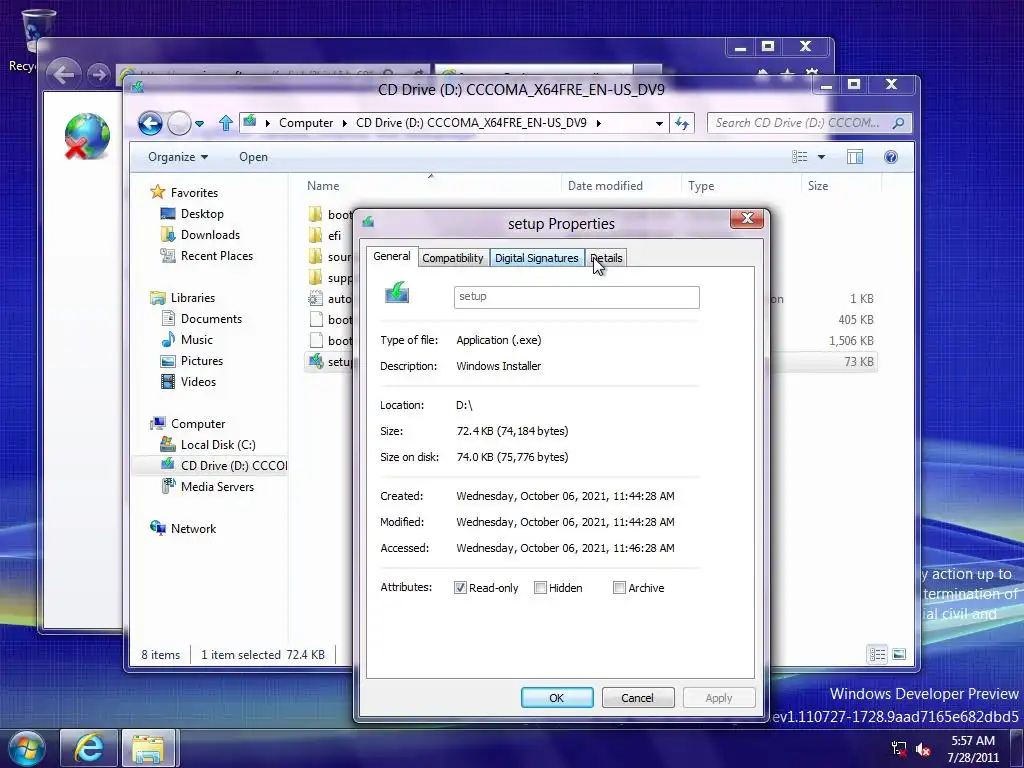Sort files by Type column
1024x768 pixels.
click(701, 185)
